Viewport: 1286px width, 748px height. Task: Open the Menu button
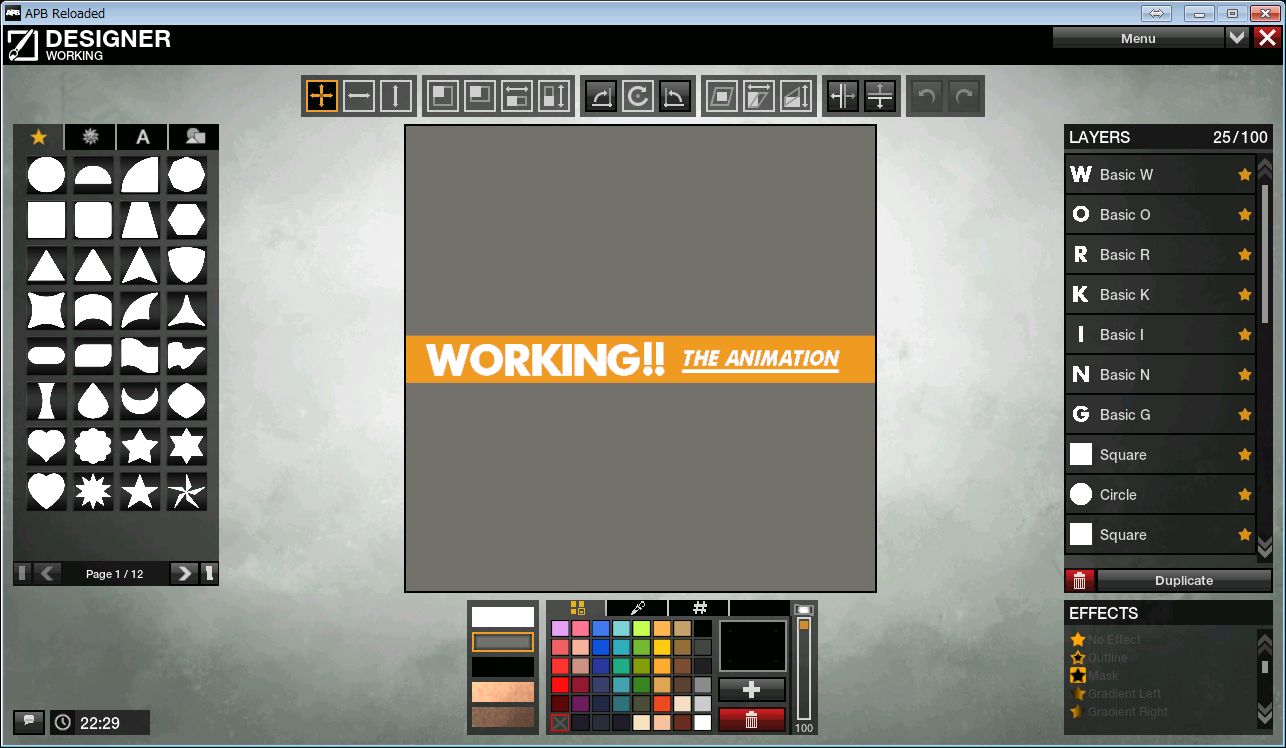point(1138,38)
